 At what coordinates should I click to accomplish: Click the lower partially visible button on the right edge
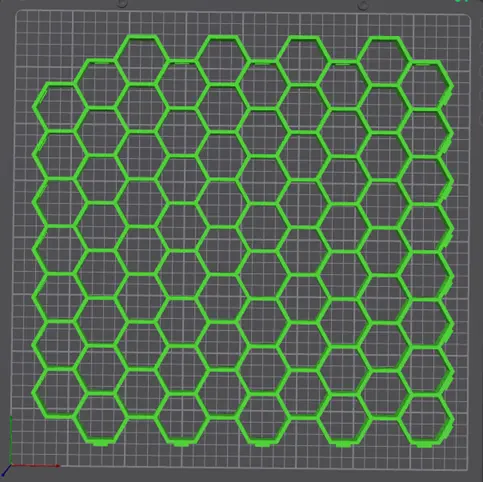(x=481, y=119)
